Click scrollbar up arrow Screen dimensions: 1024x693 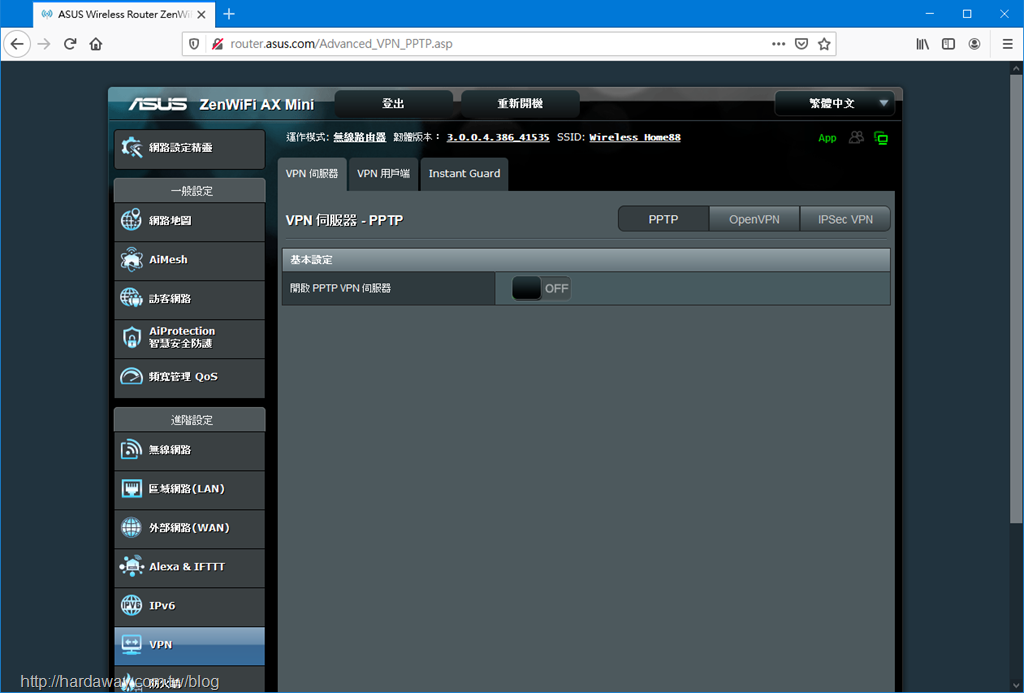[x=1016, y=67]
